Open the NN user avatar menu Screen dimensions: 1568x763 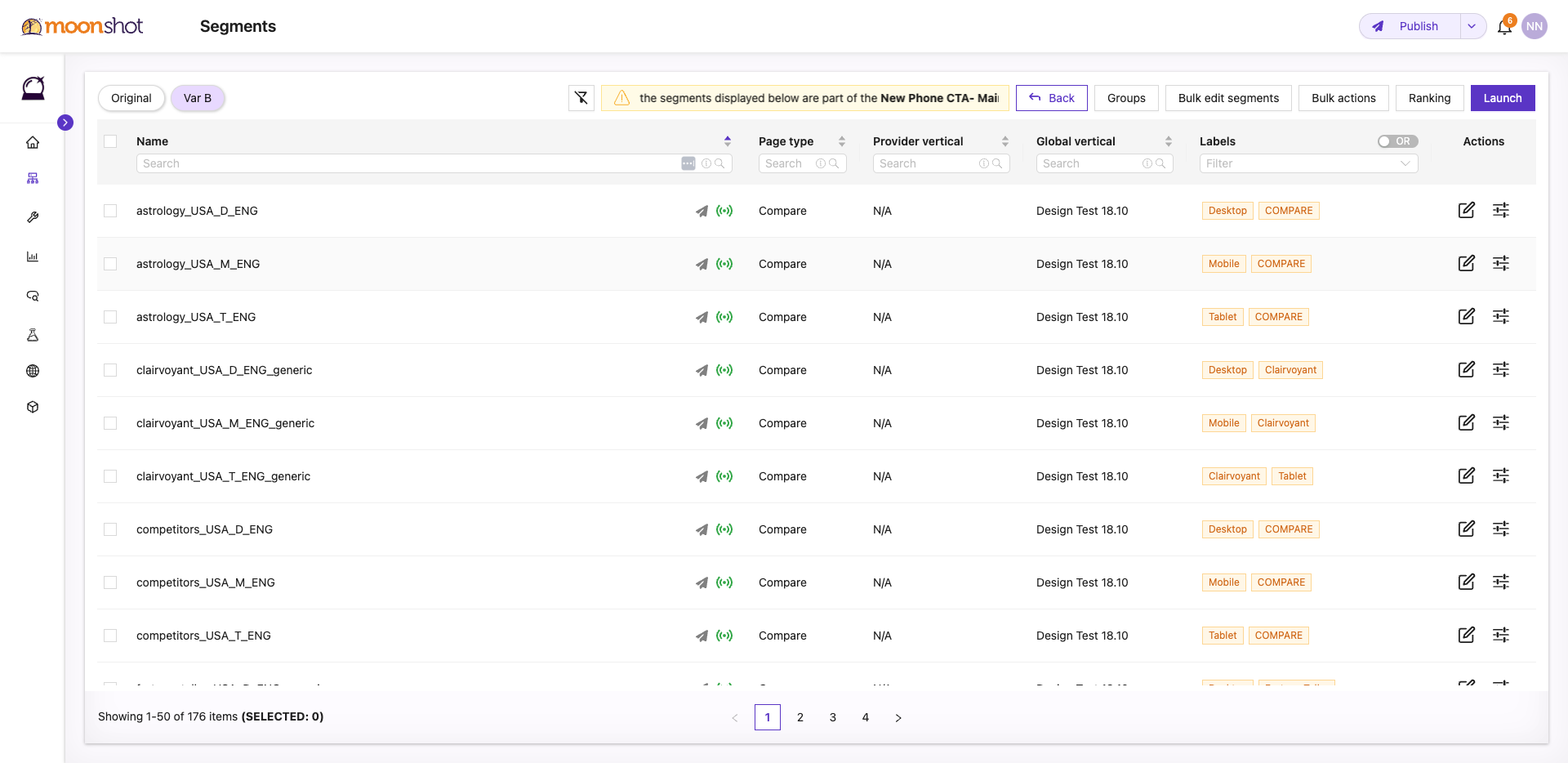tap(1535, 26)
